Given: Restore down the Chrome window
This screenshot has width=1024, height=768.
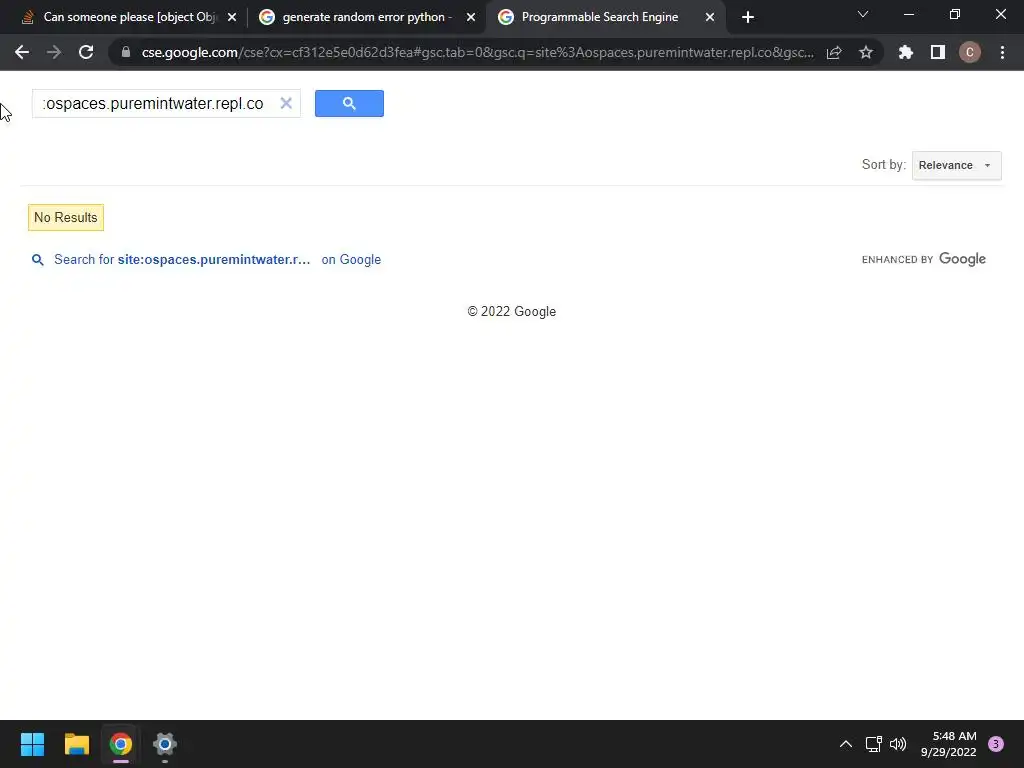Looking at the screenshot, I should click(955, 14).
